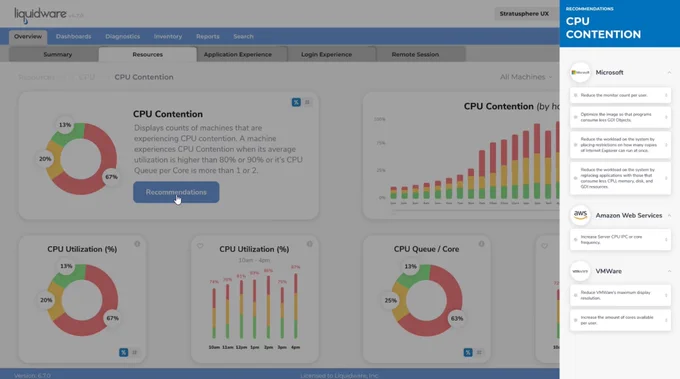Viewport: 680px width, 379px height.
Task: Click the VMWare section heading
Action: (x=608, y=271)
